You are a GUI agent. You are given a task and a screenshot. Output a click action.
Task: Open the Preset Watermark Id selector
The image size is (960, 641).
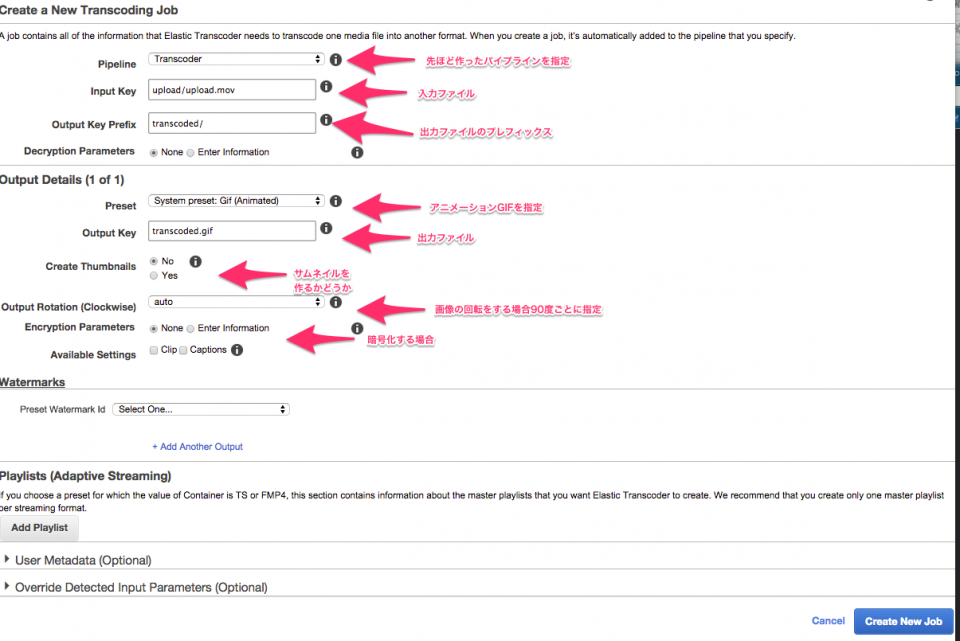pos(201,408)
